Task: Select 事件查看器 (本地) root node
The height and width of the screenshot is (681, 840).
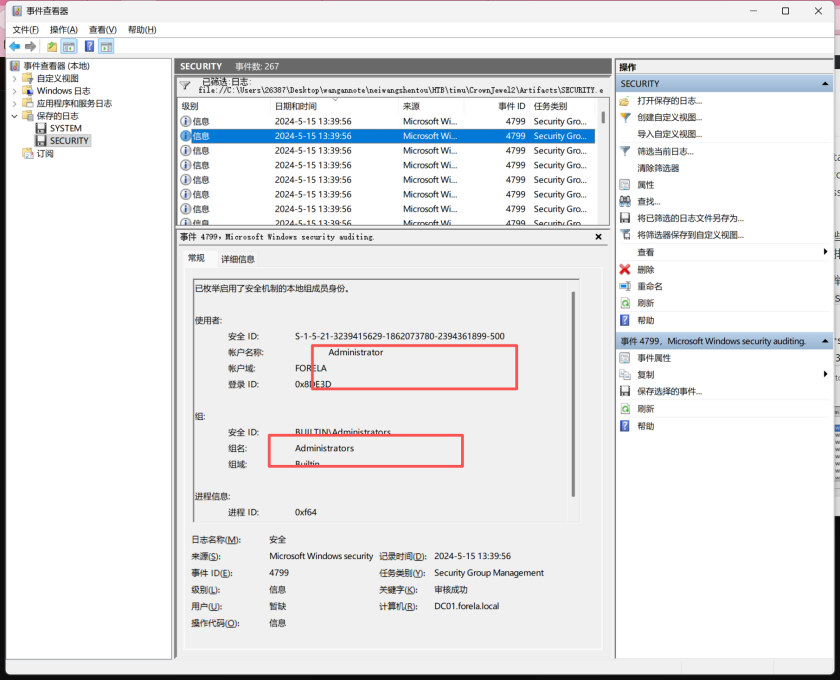Action: (56, 66)
